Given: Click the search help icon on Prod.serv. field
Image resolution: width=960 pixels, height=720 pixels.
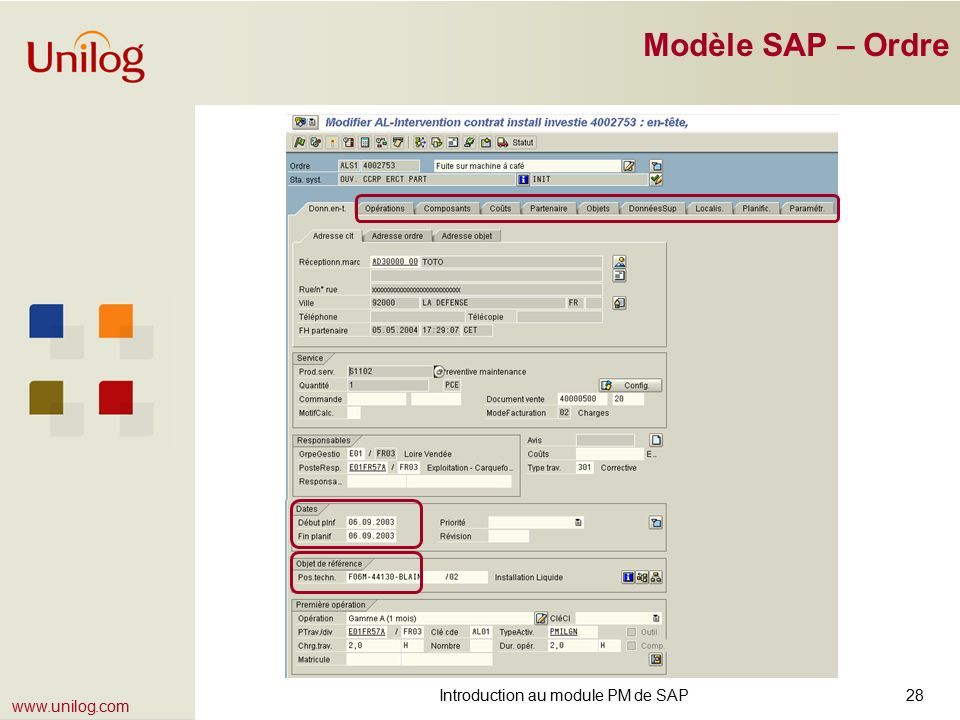Looking at the screenshot, I should [438, 372].
